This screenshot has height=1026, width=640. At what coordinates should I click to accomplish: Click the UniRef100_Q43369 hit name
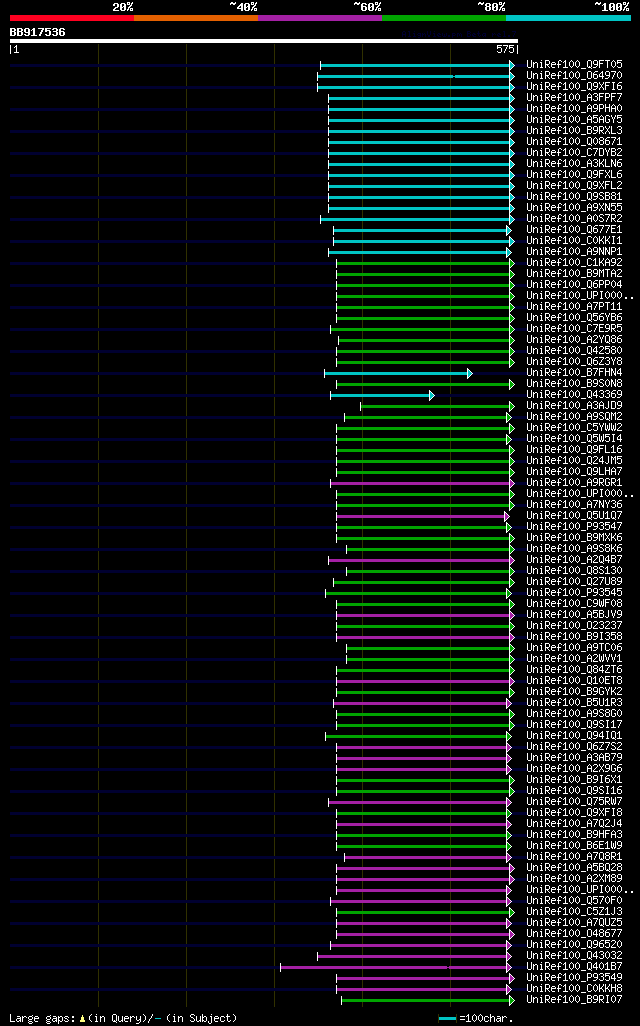point(575,395)
